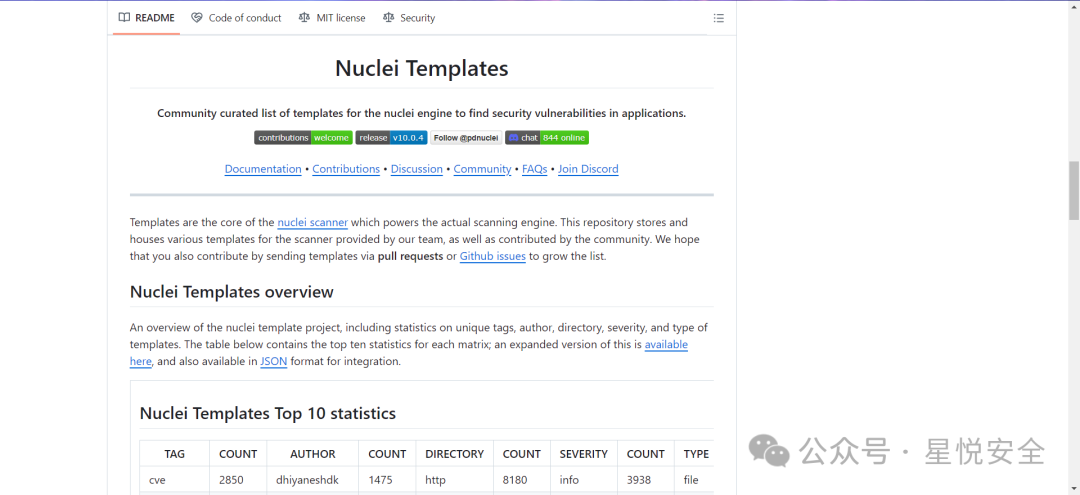Click the http directory cell
The width and height of the screenshot is (1080, 495).
tap(455, 479)
